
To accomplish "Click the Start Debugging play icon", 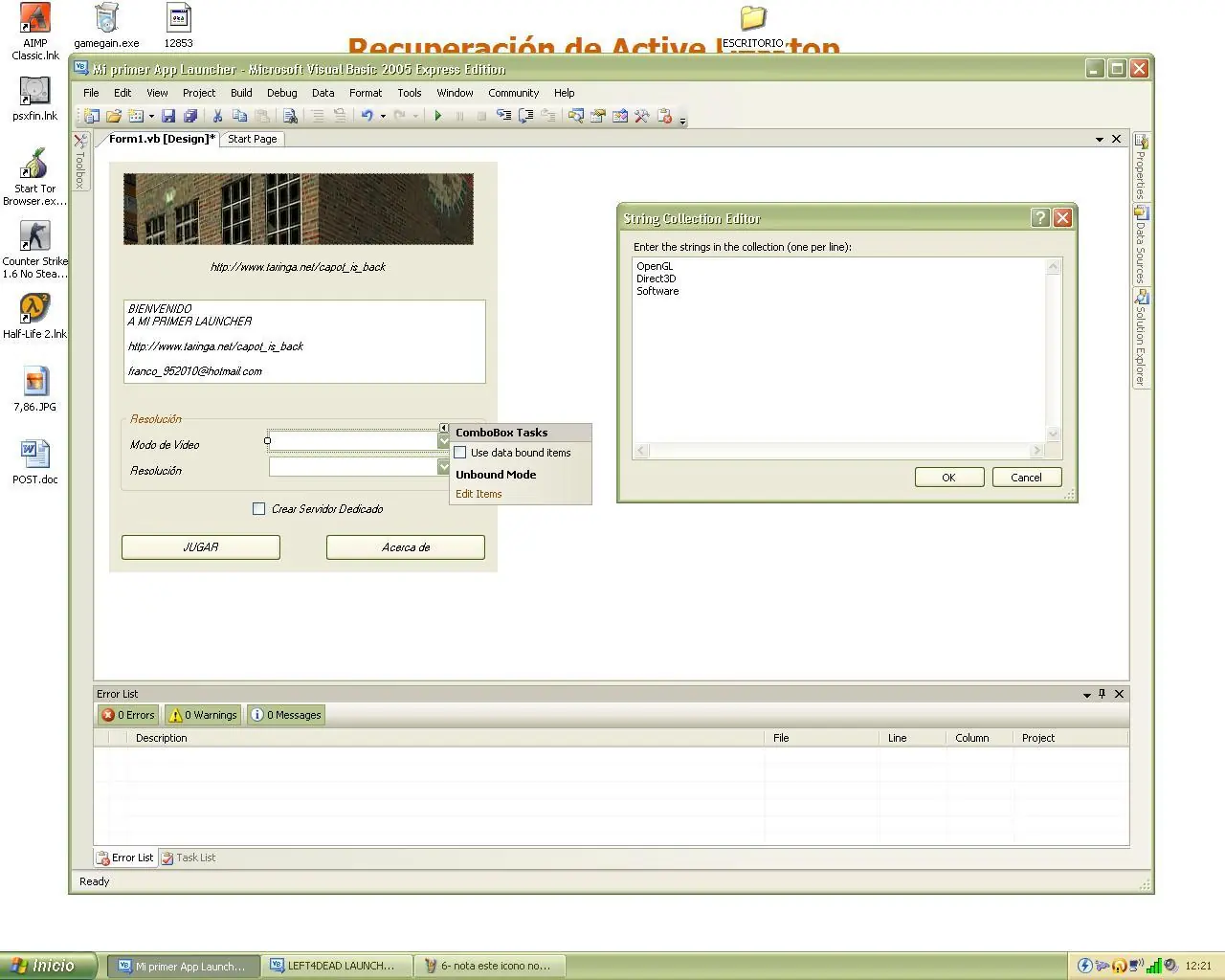I will pyautogui.click(x=438, y=116).
